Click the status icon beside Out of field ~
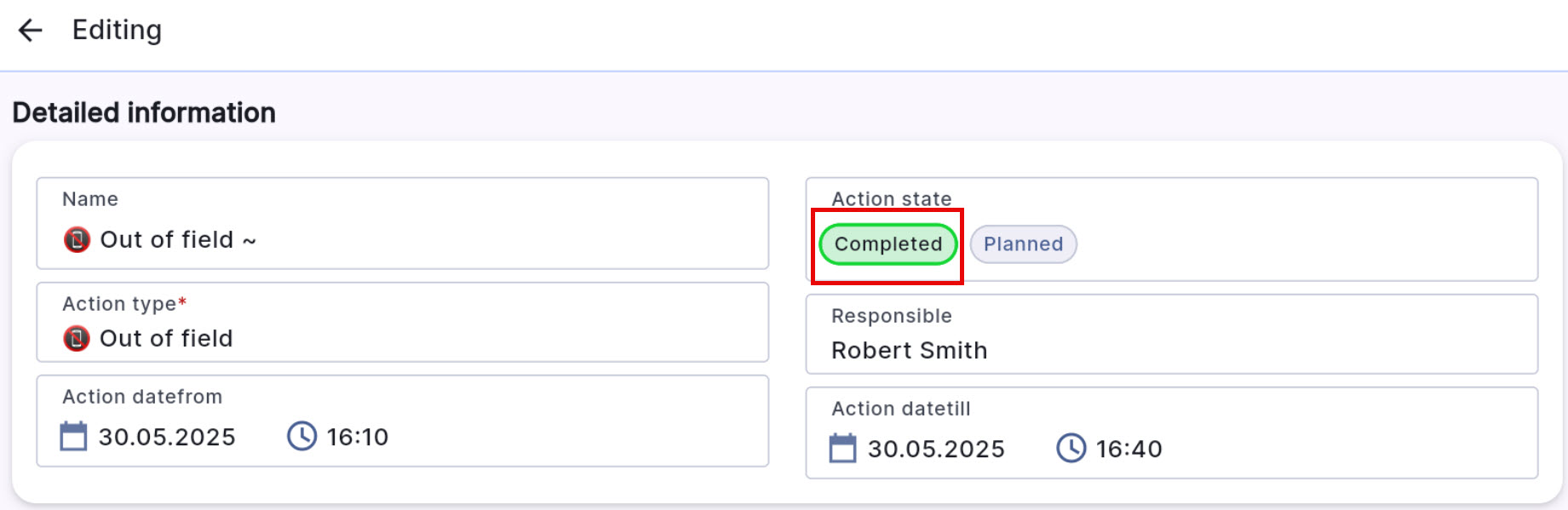 tap(76, 240)
